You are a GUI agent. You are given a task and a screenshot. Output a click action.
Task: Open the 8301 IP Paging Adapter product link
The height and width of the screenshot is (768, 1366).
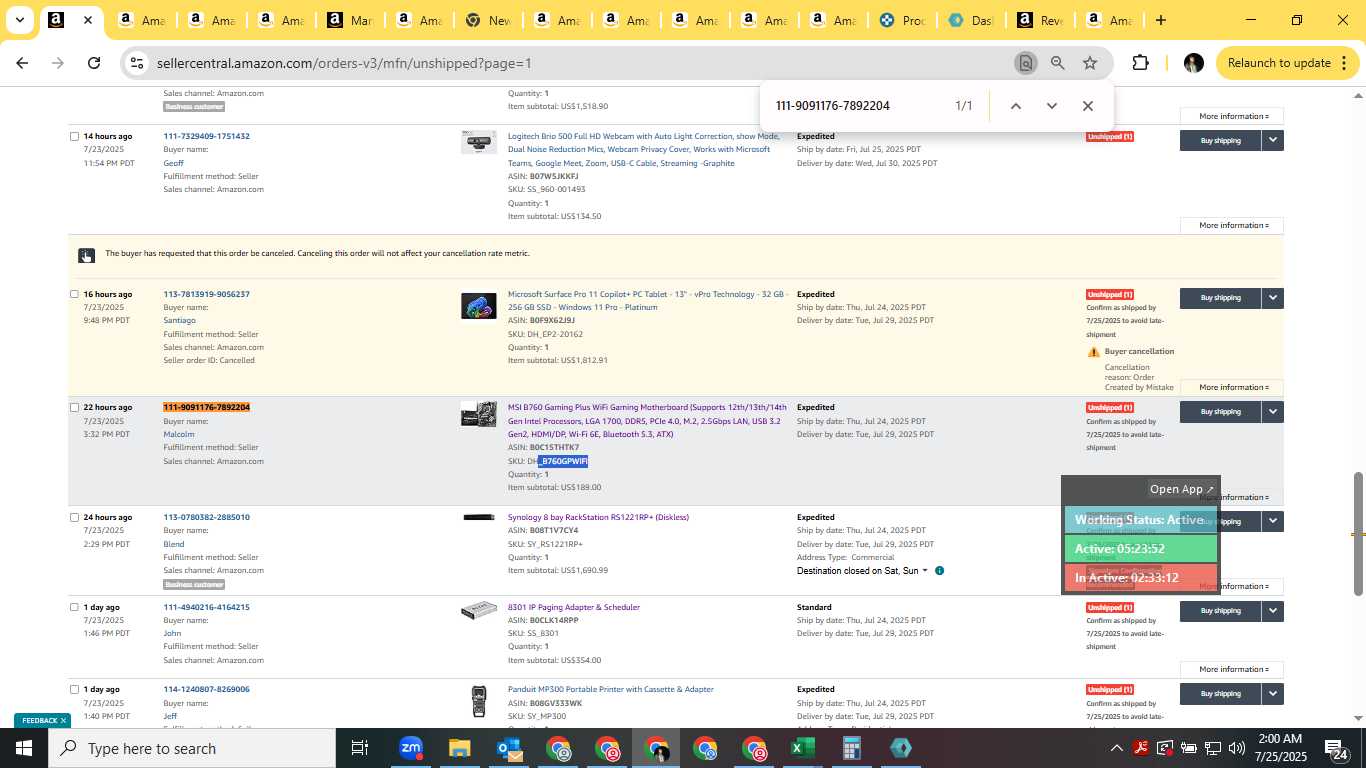point(574,608)
